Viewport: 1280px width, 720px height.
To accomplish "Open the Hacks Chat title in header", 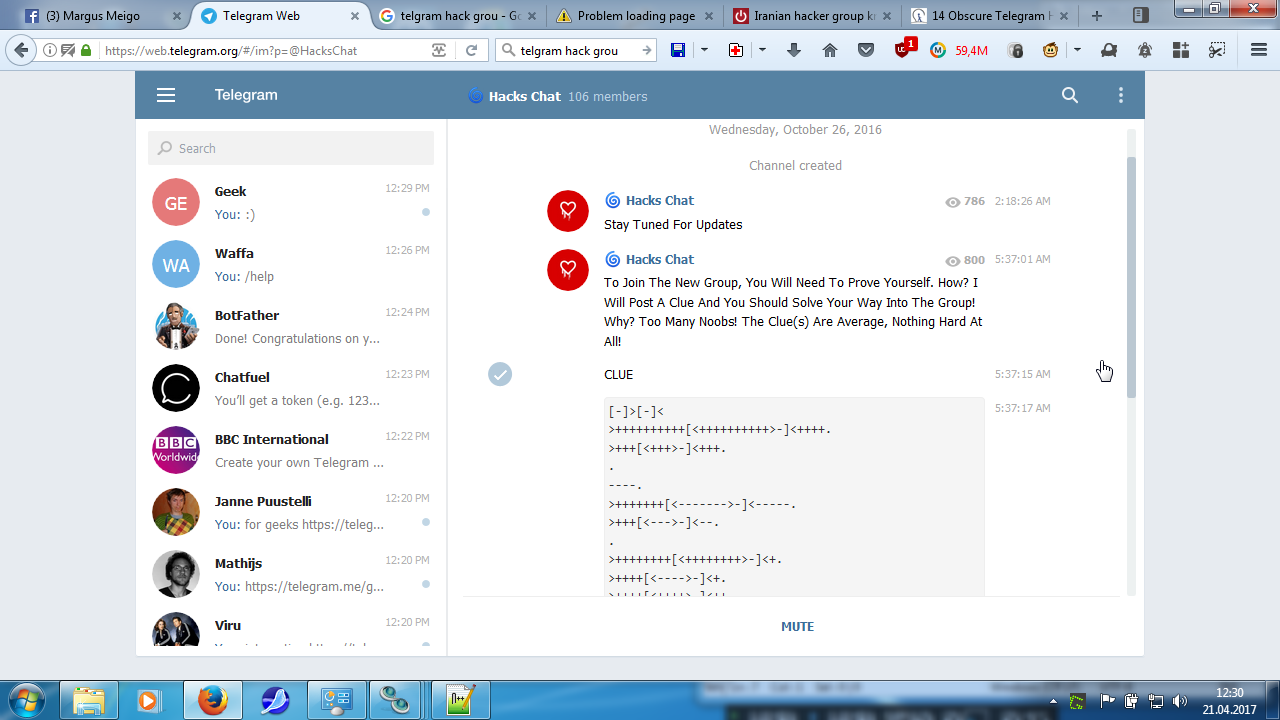I will pyautogui.click(x=525, y=96).
